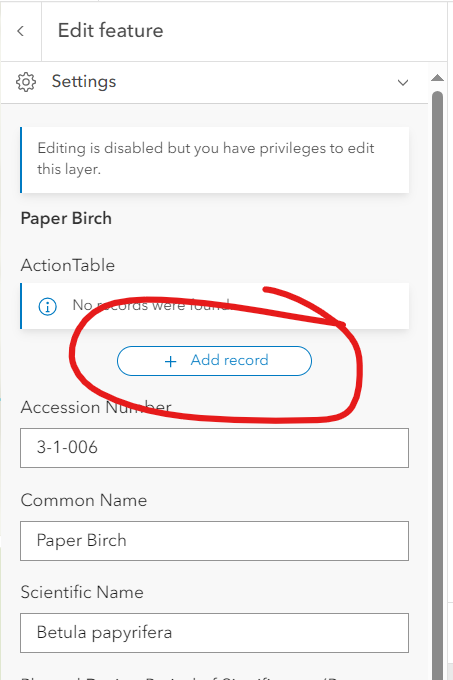Go back using the left chevron icon
453x680 pixels.
tap(20, 31)
